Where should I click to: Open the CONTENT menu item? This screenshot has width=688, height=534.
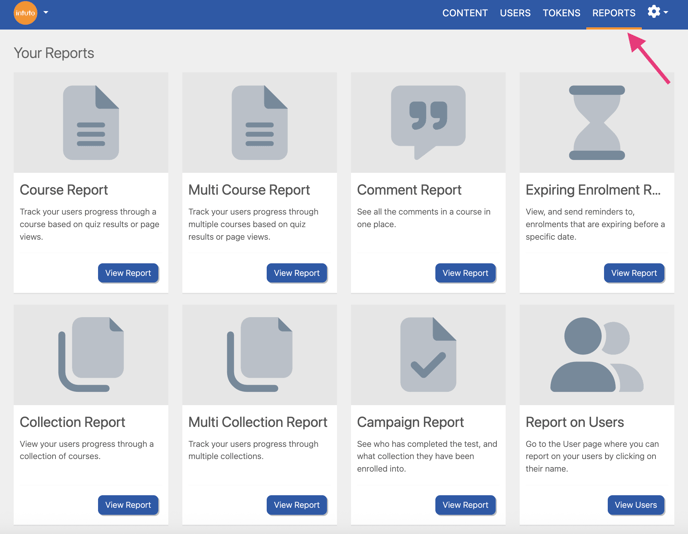(465, 13)
